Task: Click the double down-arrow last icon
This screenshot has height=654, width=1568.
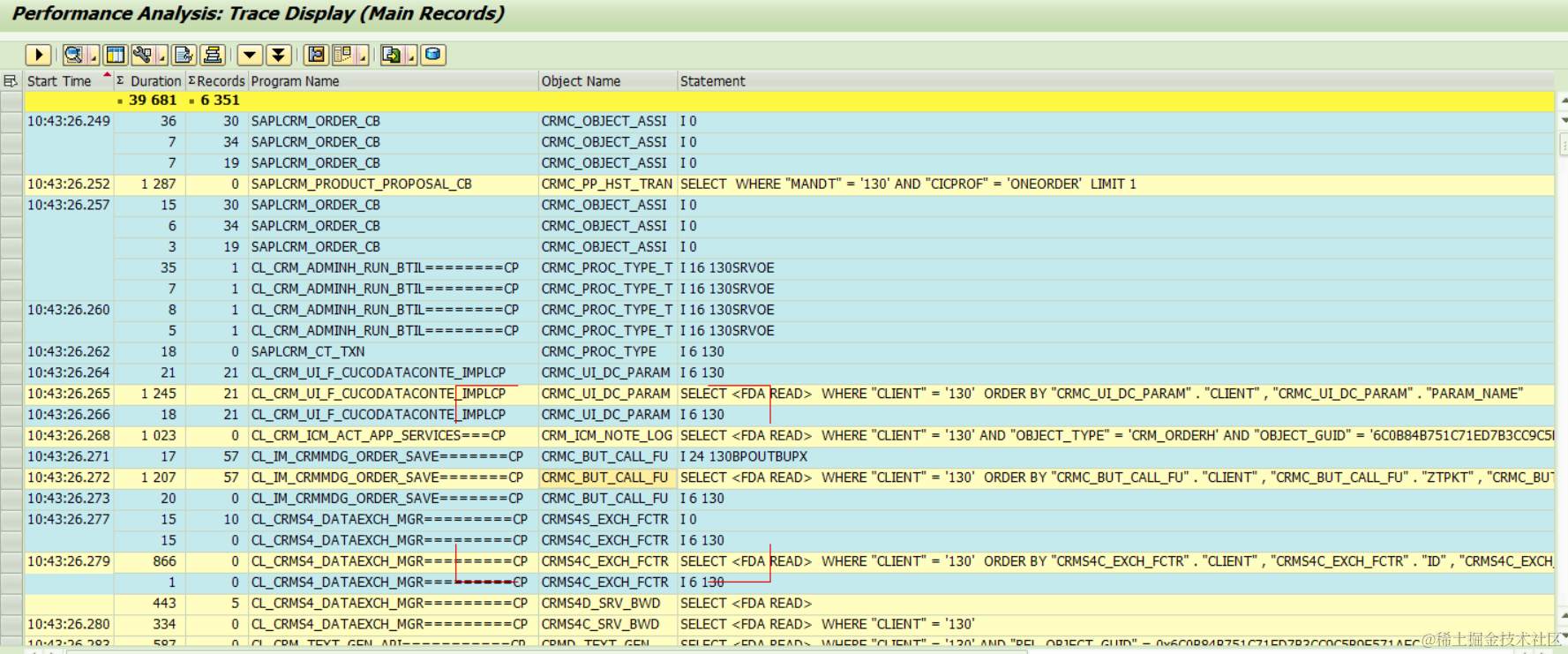Action: click(279, 55)
